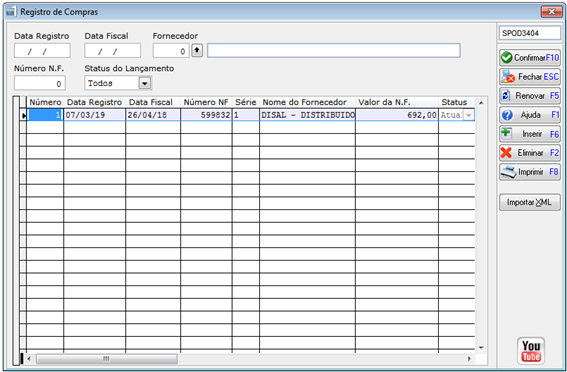Open Ajuda help question mark icon
The height and width of the screenshot is (372, 567).
point(507,115)
